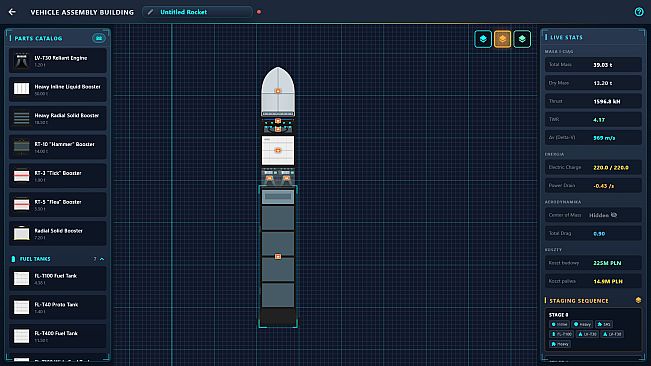Click the Staging Sequence stack icon
Image resolution: width=651 pixels, height=366 pixels.
[638, 300]
